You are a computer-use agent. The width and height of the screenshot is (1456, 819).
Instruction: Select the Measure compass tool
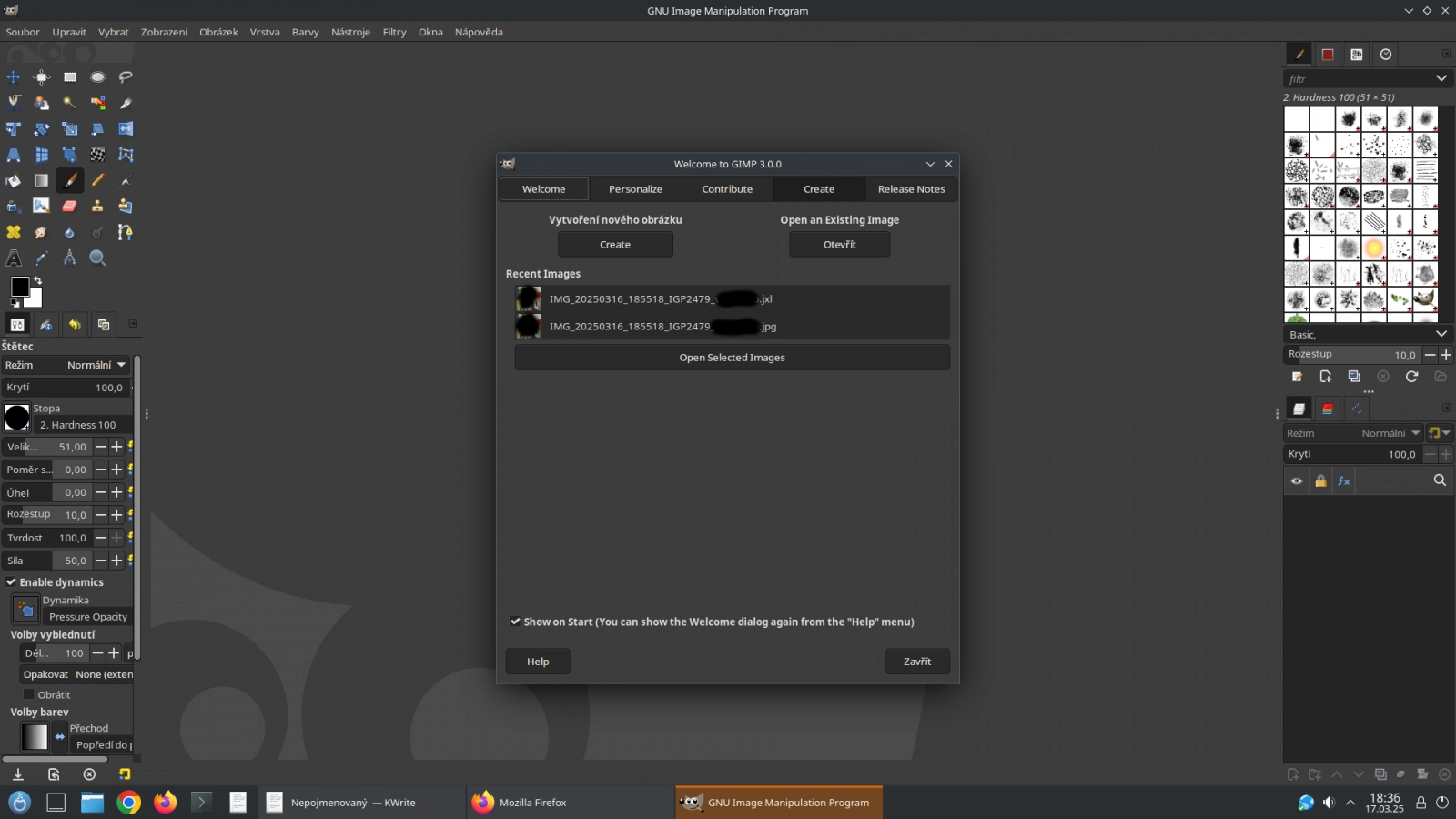70,258
